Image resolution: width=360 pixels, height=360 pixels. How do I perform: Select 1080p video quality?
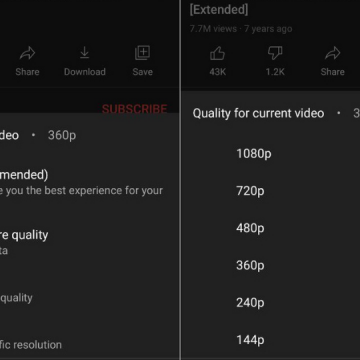click(x=254, y=154)
